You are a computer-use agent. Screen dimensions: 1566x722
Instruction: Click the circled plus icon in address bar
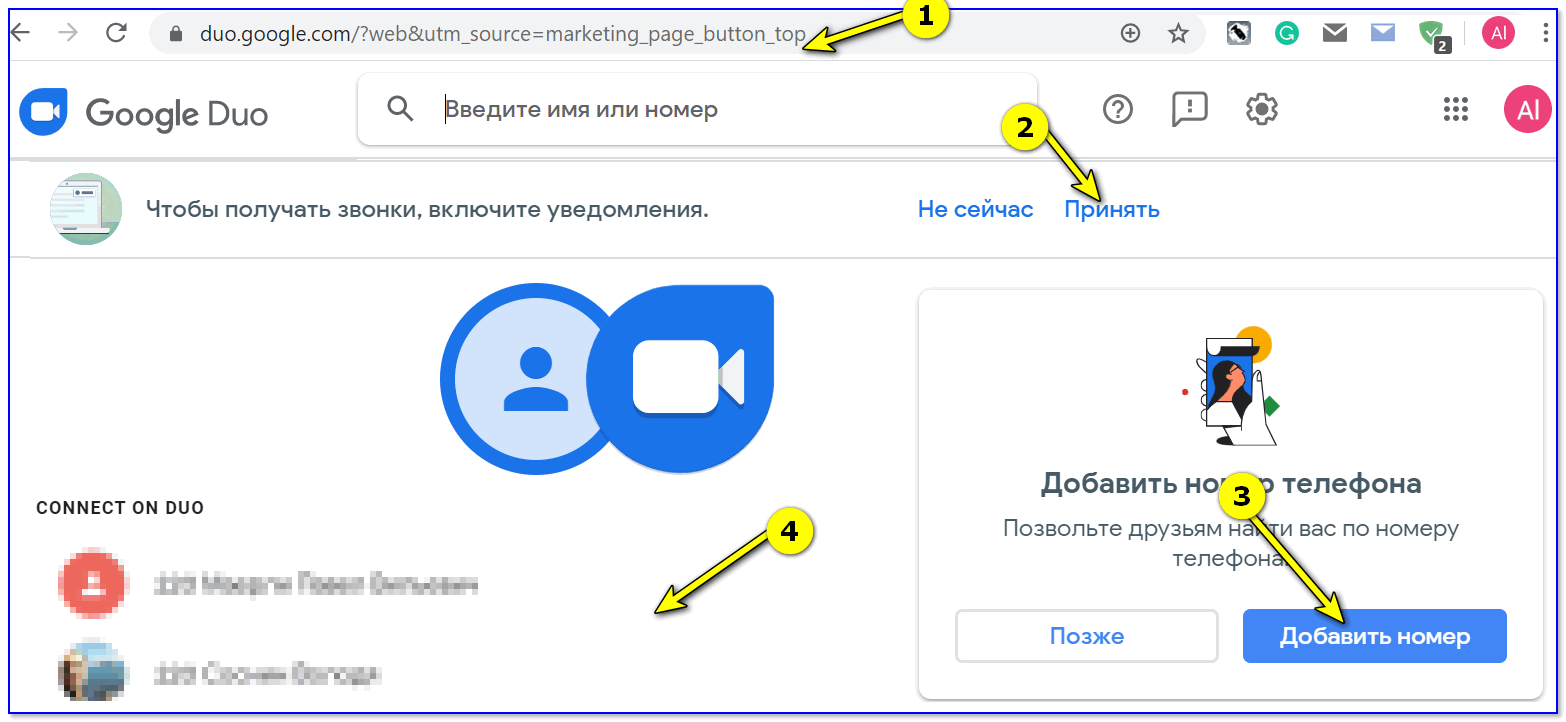tap(1130, 33)
